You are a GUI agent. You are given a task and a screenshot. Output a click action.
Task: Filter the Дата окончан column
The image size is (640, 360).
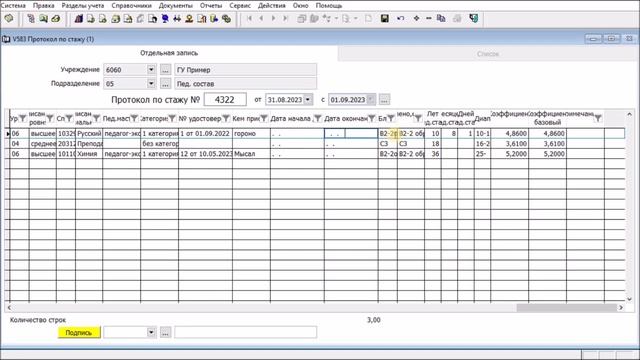[x=371, y=118]
